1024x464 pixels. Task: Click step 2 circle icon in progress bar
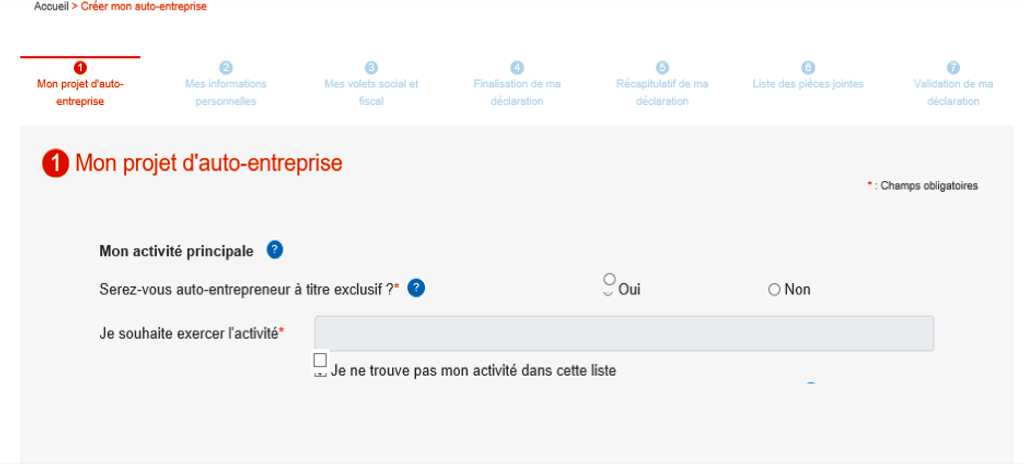pos(226,67)
